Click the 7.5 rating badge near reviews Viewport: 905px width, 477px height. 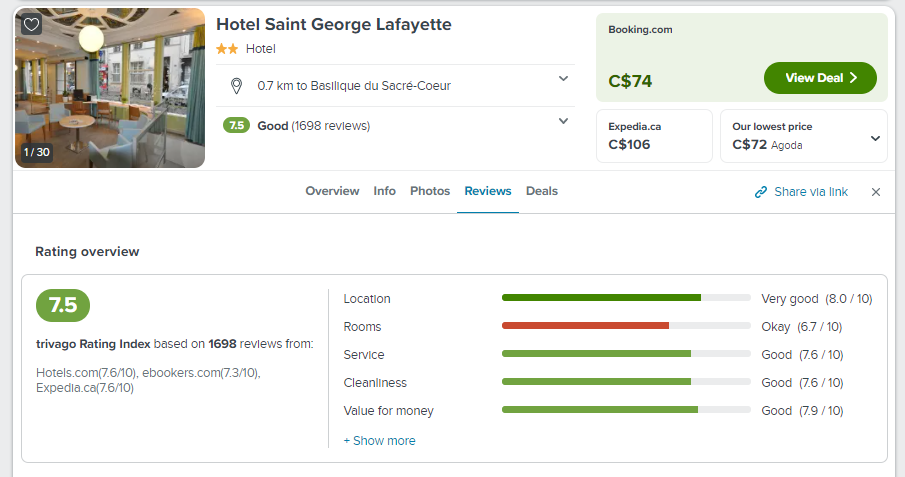click(236, 126)
